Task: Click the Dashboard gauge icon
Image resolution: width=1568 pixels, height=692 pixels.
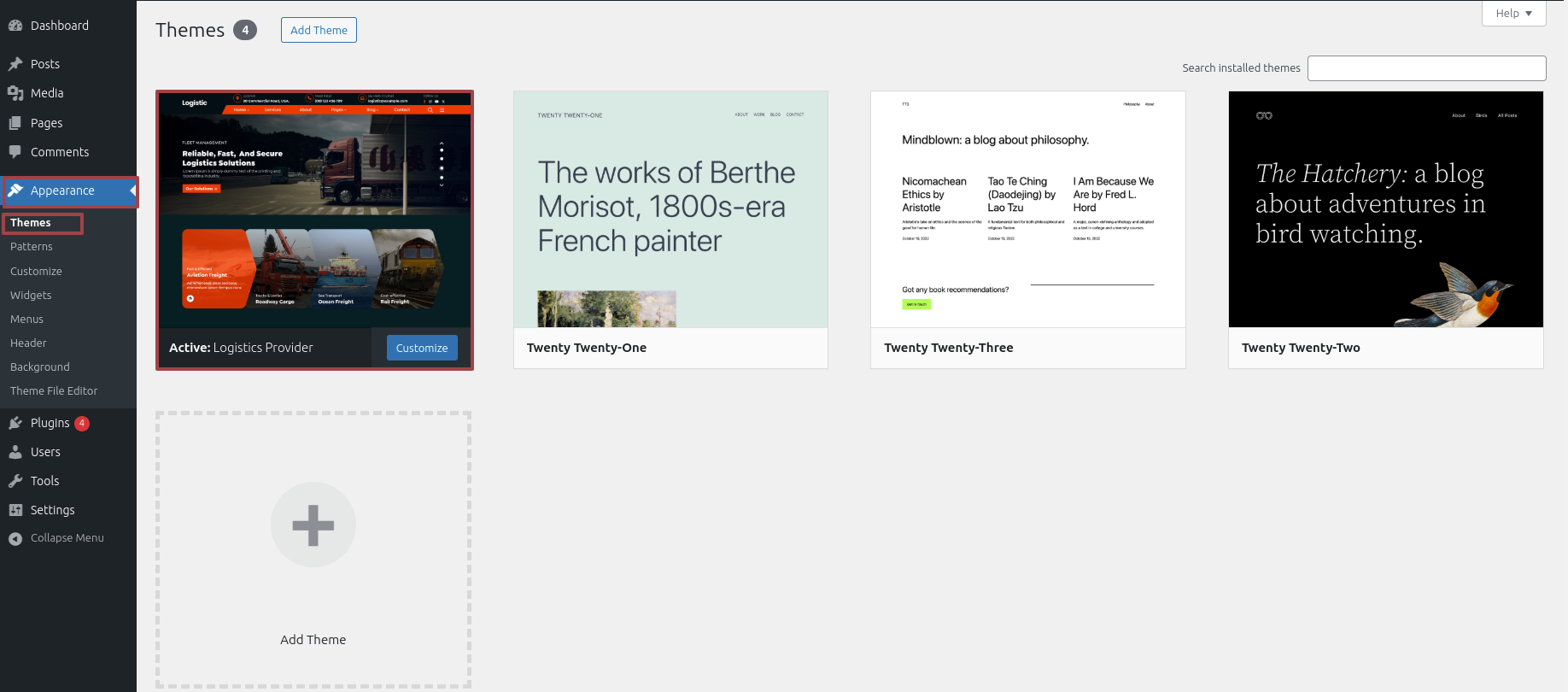Action: pyautogui.click(x=15, y=26)
